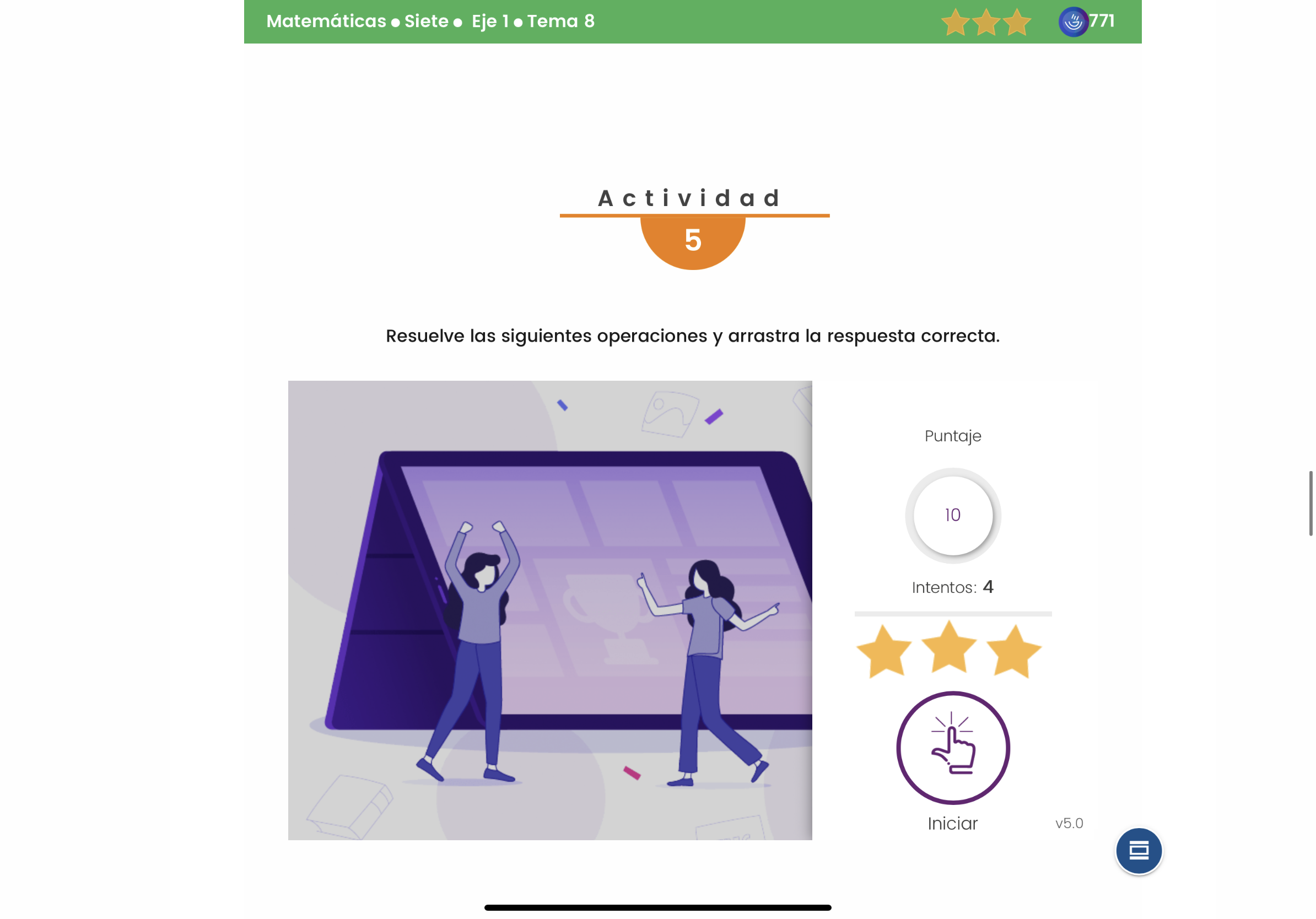Click the first star in header

[x=955, y=23]
